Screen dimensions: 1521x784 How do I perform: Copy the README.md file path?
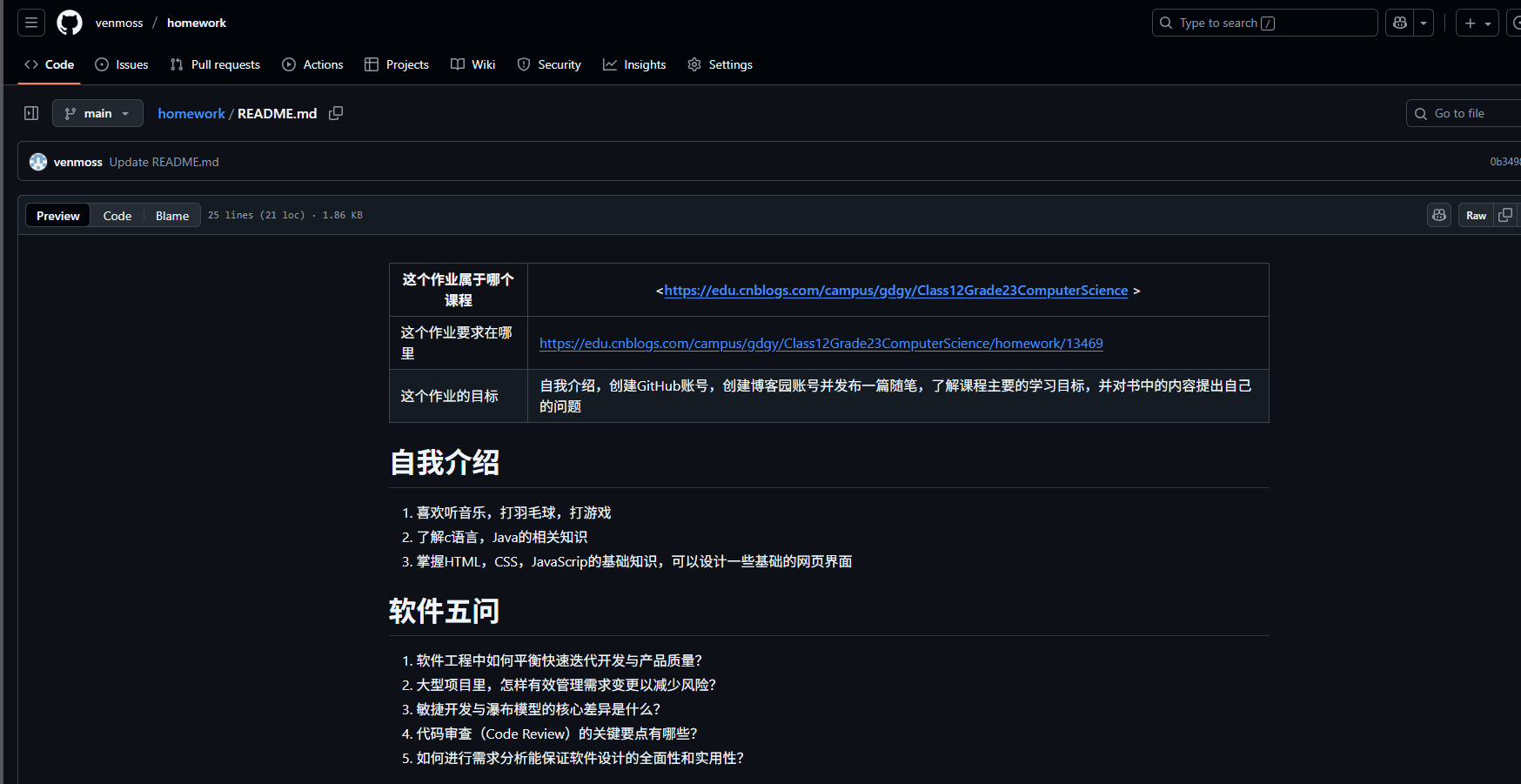point(336,113)
